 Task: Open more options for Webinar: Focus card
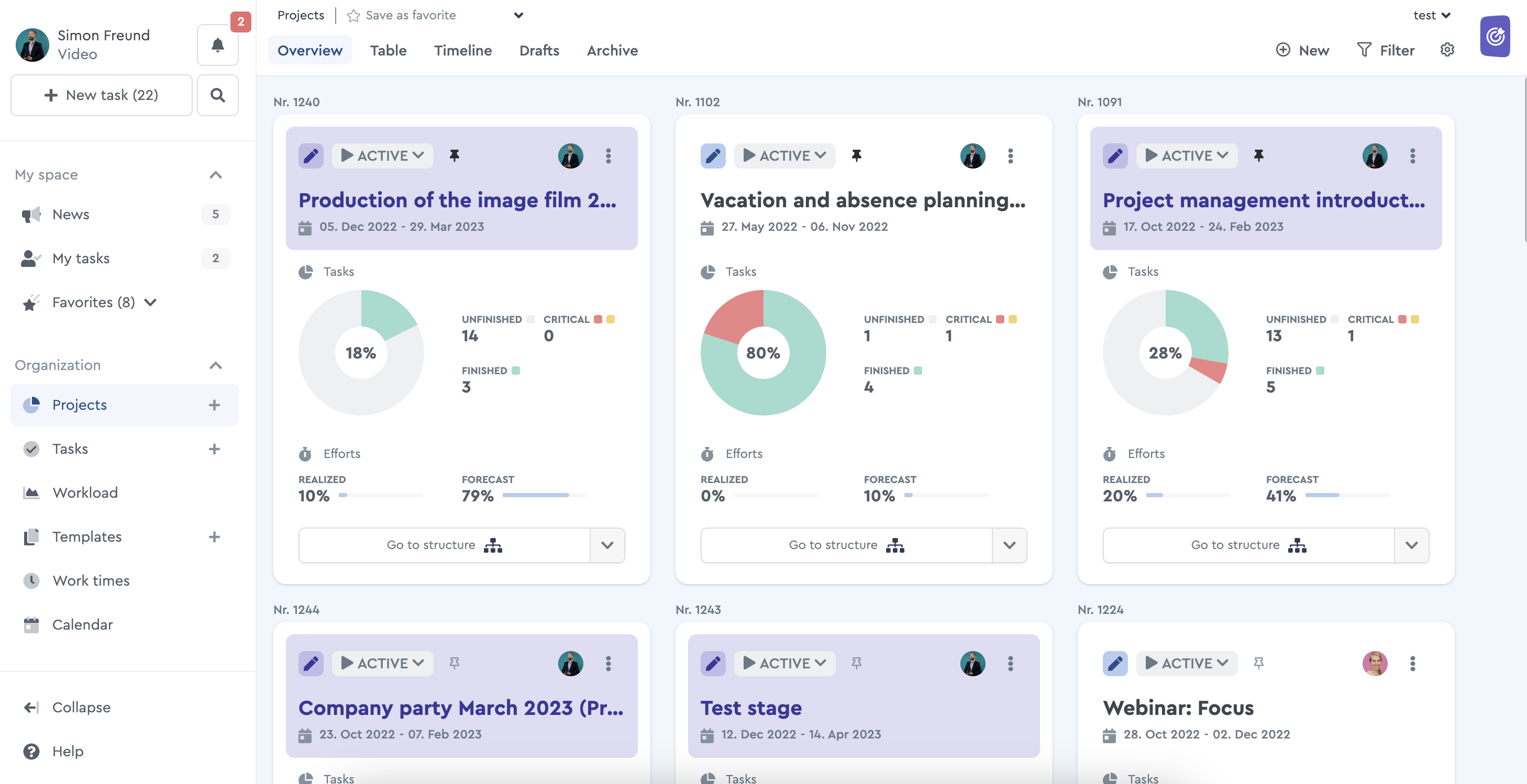1413,663
